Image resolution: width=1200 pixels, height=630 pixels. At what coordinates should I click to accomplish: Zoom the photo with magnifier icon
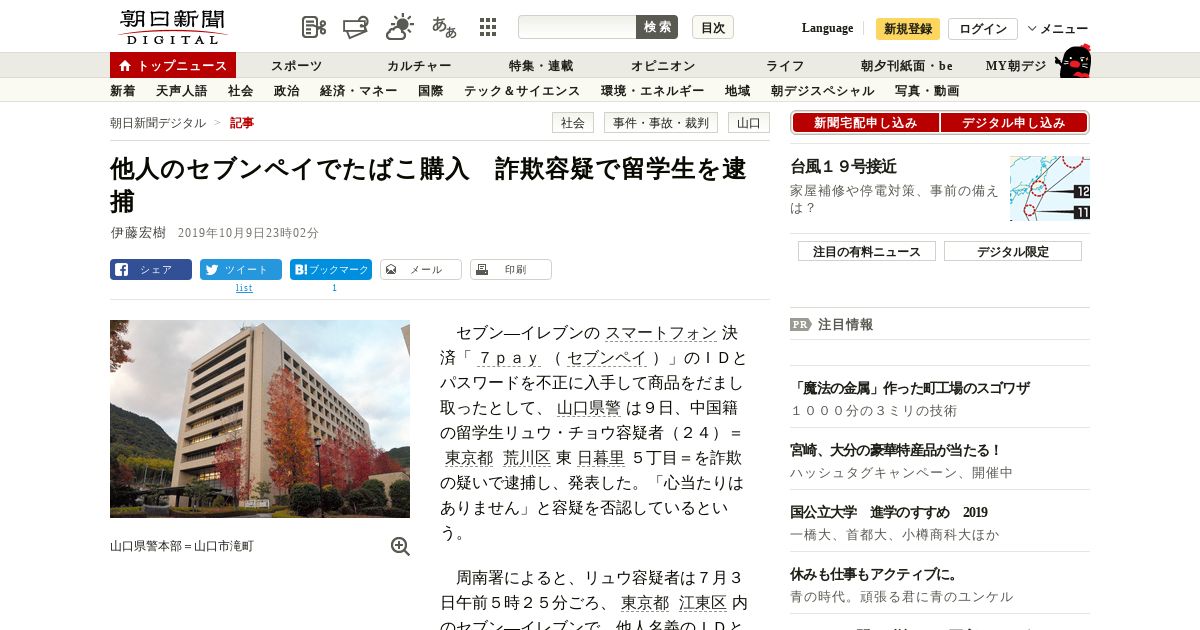coord(400,546)
